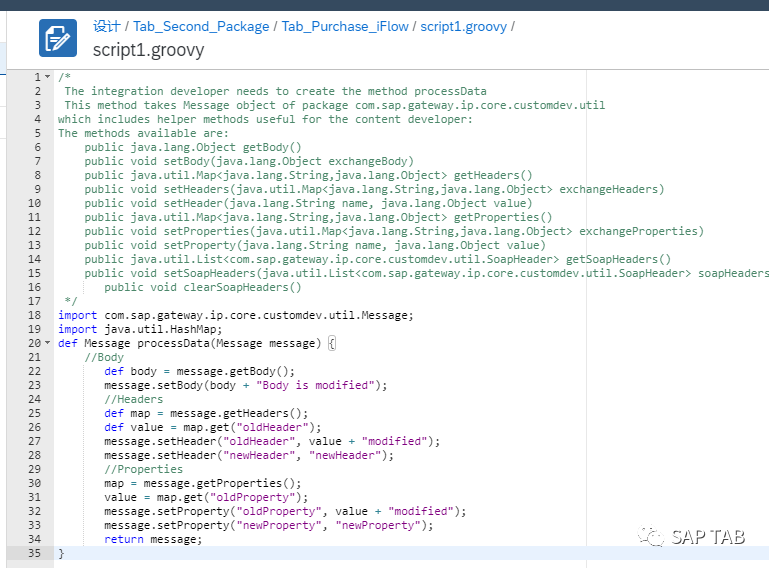Click the '//Properties' comment line

pyautogui.click(x=143, y=469)
